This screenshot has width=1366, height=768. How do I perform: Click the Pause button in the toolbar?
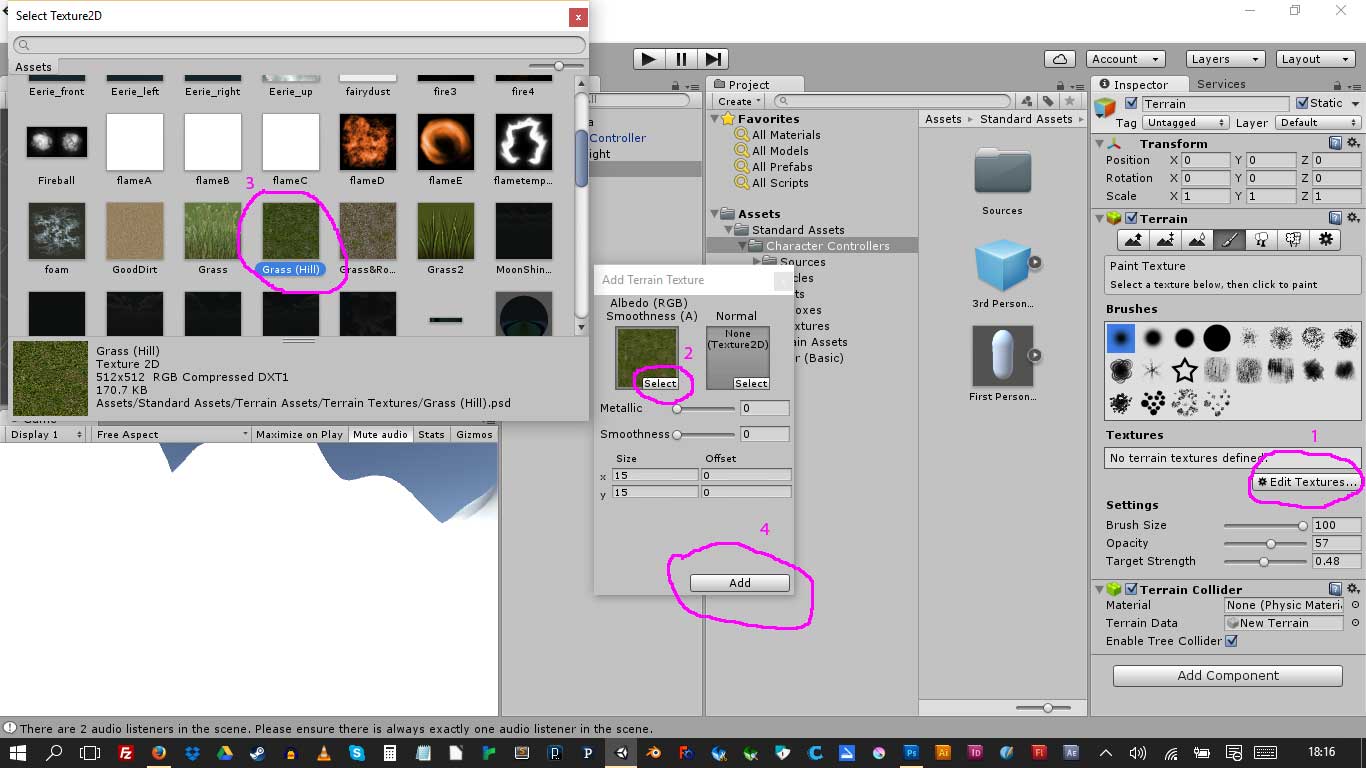point(681,59)
